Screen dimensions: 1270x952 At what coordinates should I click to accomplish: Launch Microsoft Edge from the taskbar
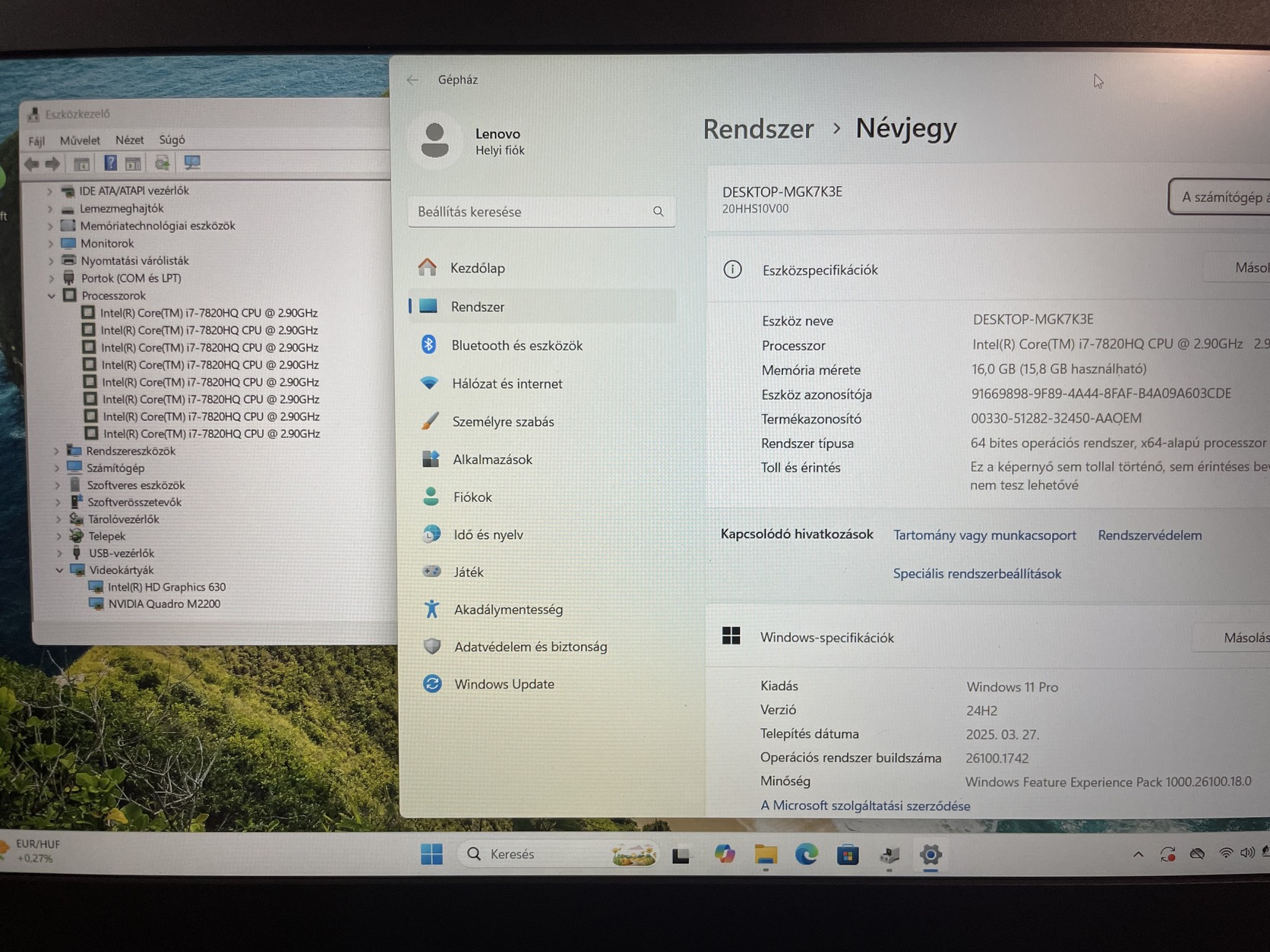807,854
